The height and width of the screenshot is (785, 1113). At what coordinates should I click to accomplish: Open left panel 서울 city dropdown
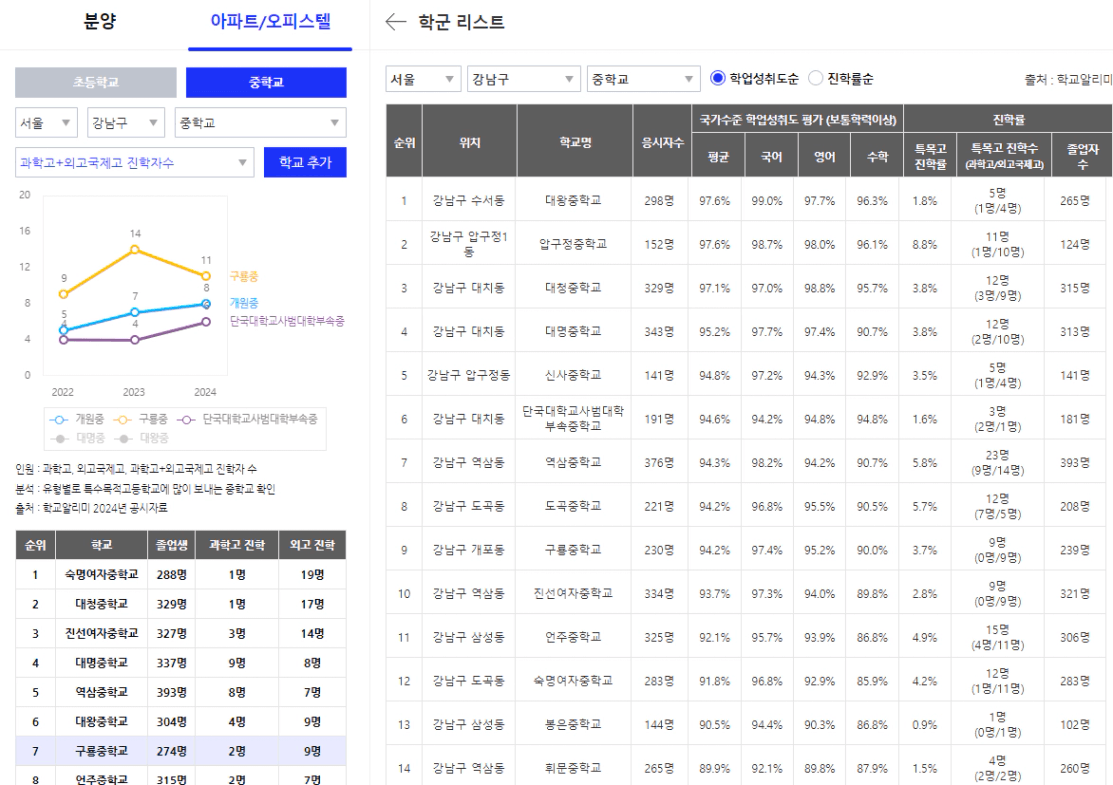(x=46, y=123)
